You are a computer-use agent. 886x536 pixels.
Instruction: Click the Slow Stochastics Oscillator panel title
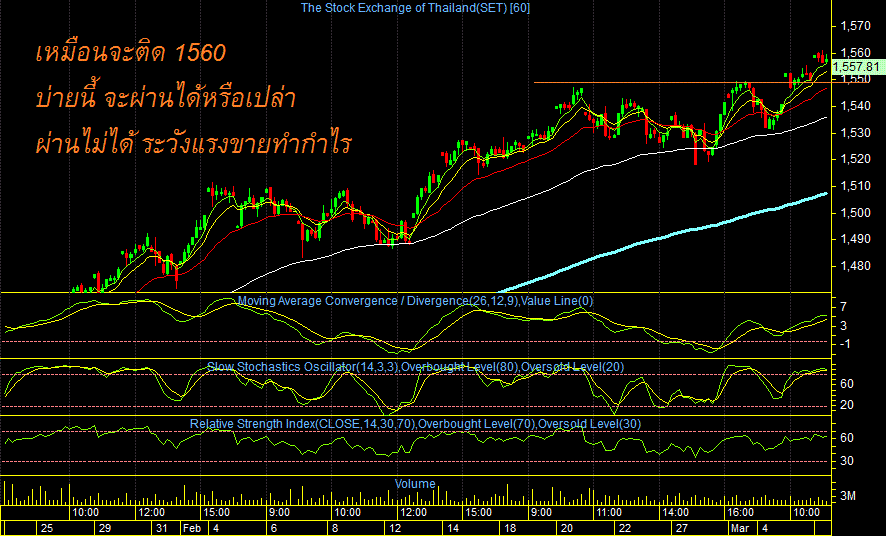coord(415,367)
